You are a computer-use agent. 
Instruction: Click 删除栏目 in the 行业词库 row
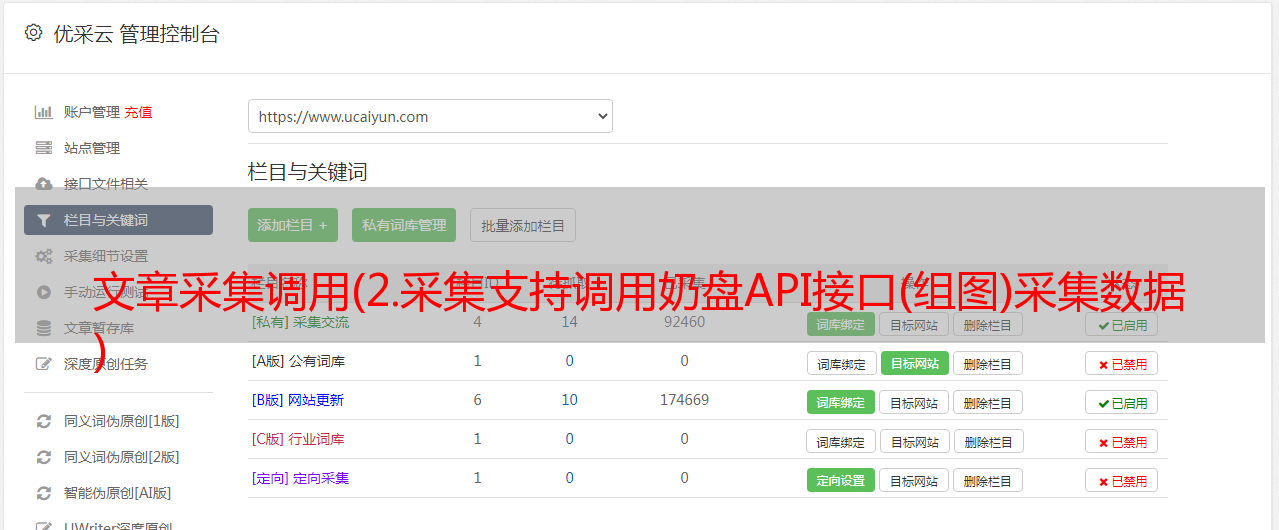tap(987, 442)
